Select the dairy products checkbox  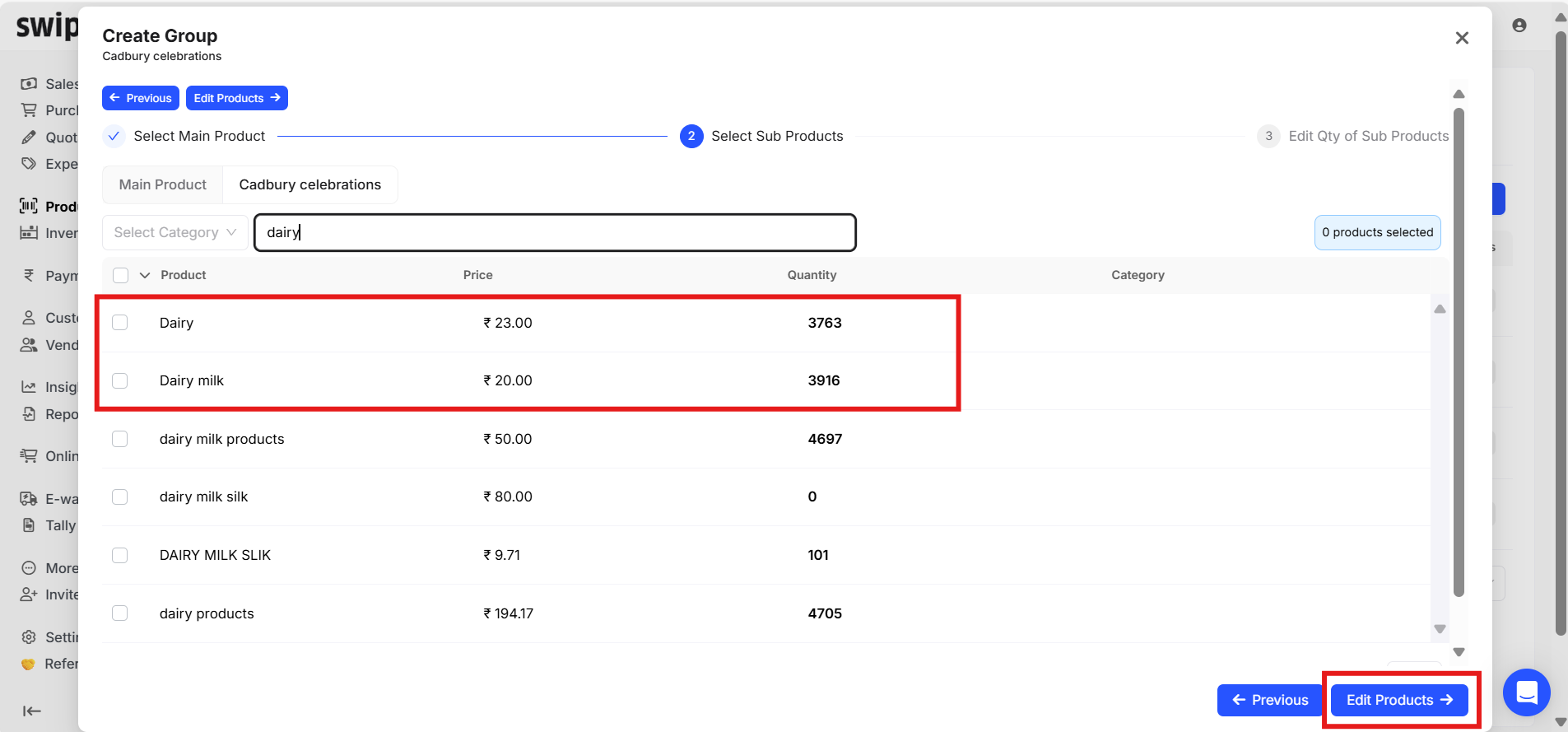(120, 613)
